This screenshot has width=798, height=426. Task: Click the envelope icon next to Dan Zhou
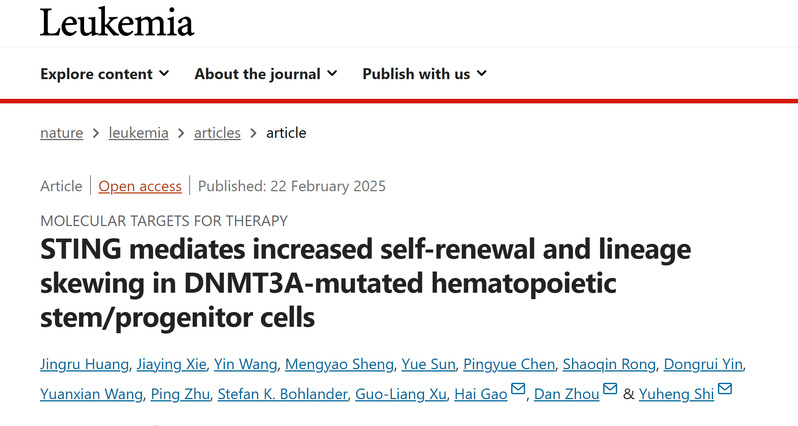point(610,389)
